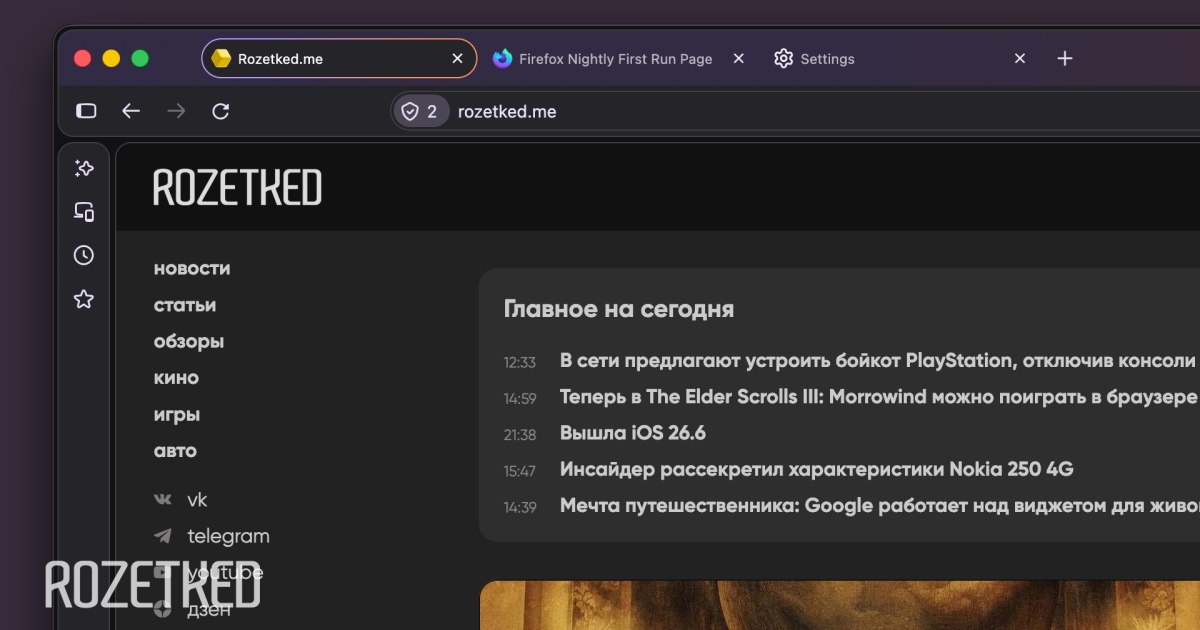Open the AI sparkle sidebar tool

click(84, 169)
